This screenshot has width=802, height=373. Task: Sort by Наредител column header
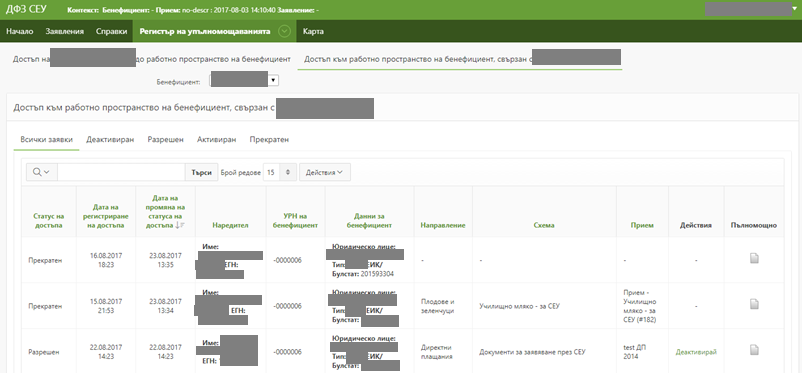231,225
